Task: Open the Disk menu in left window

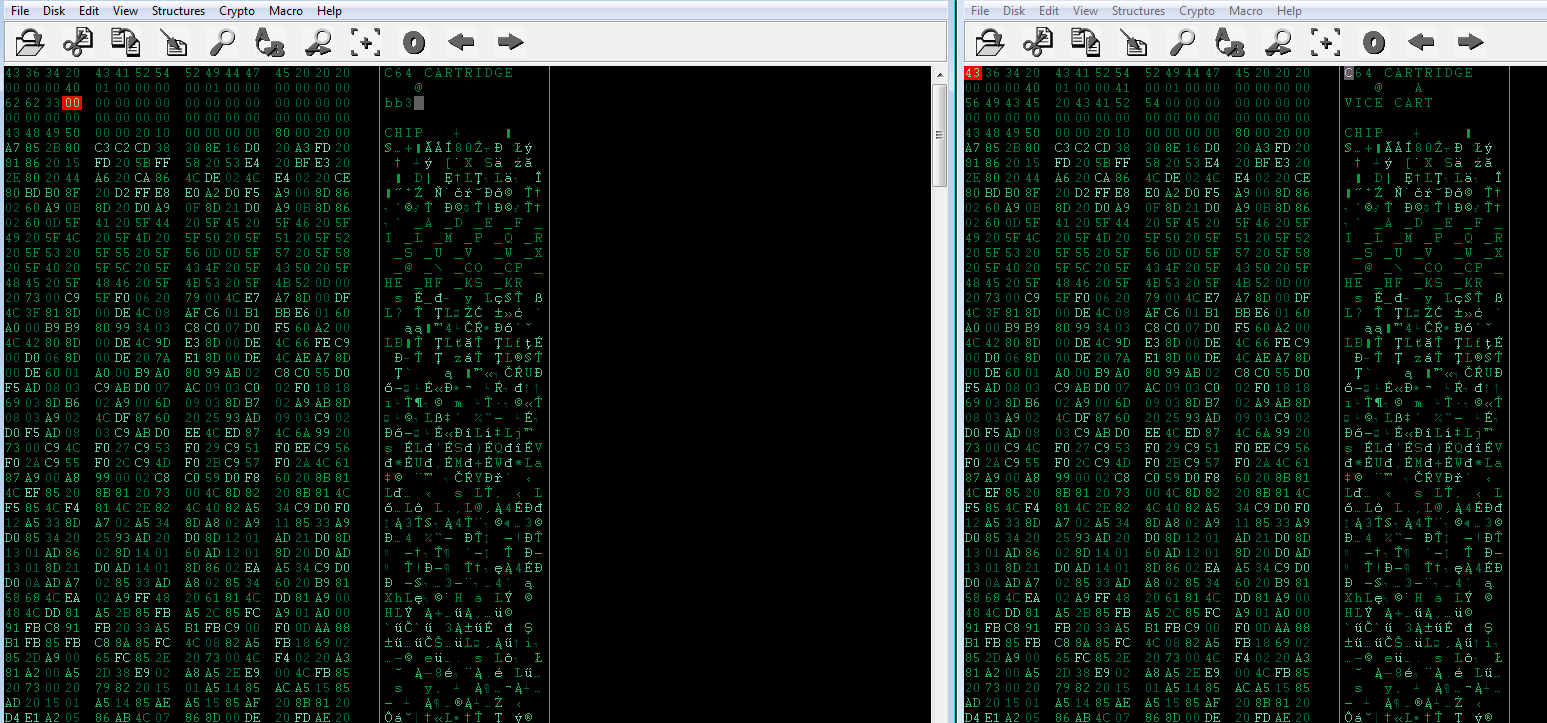Action: [54, 11]
